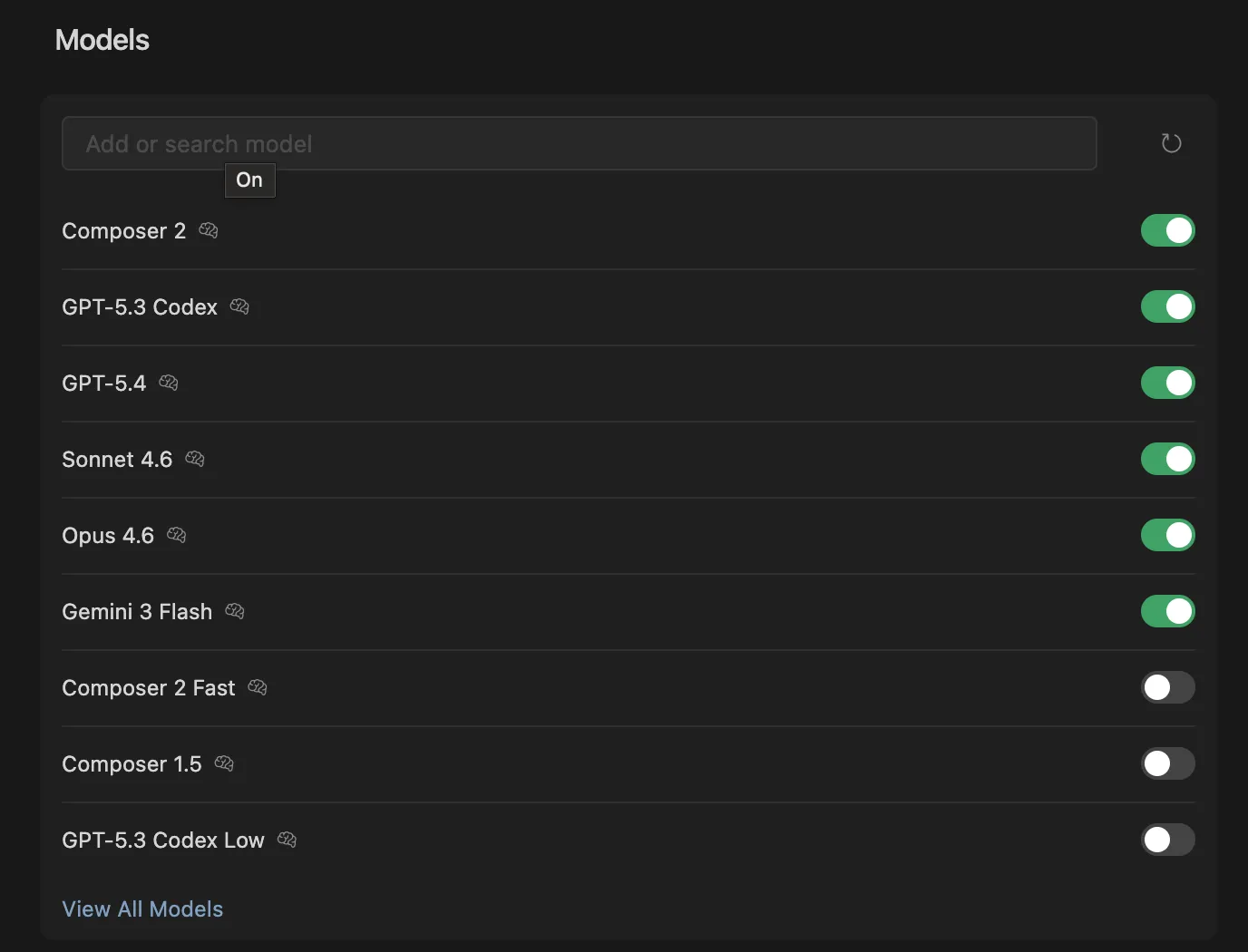The image size is (1248, 952).
Task: Turn off the Opus 4.6 model toggle
Action: (1167, 535)
